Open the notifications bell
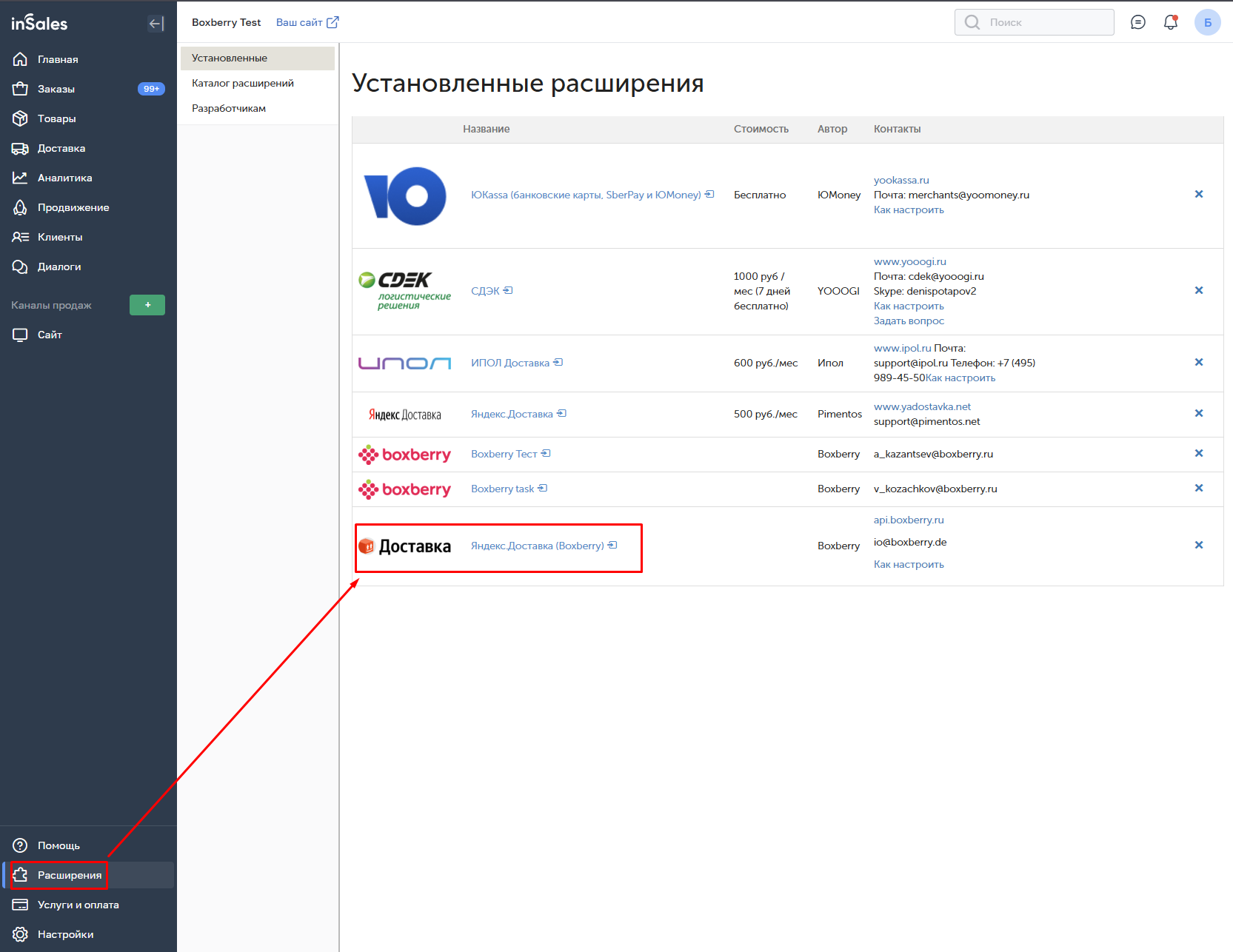This screenshot has height=952, width=1233. pos(1171,22)
